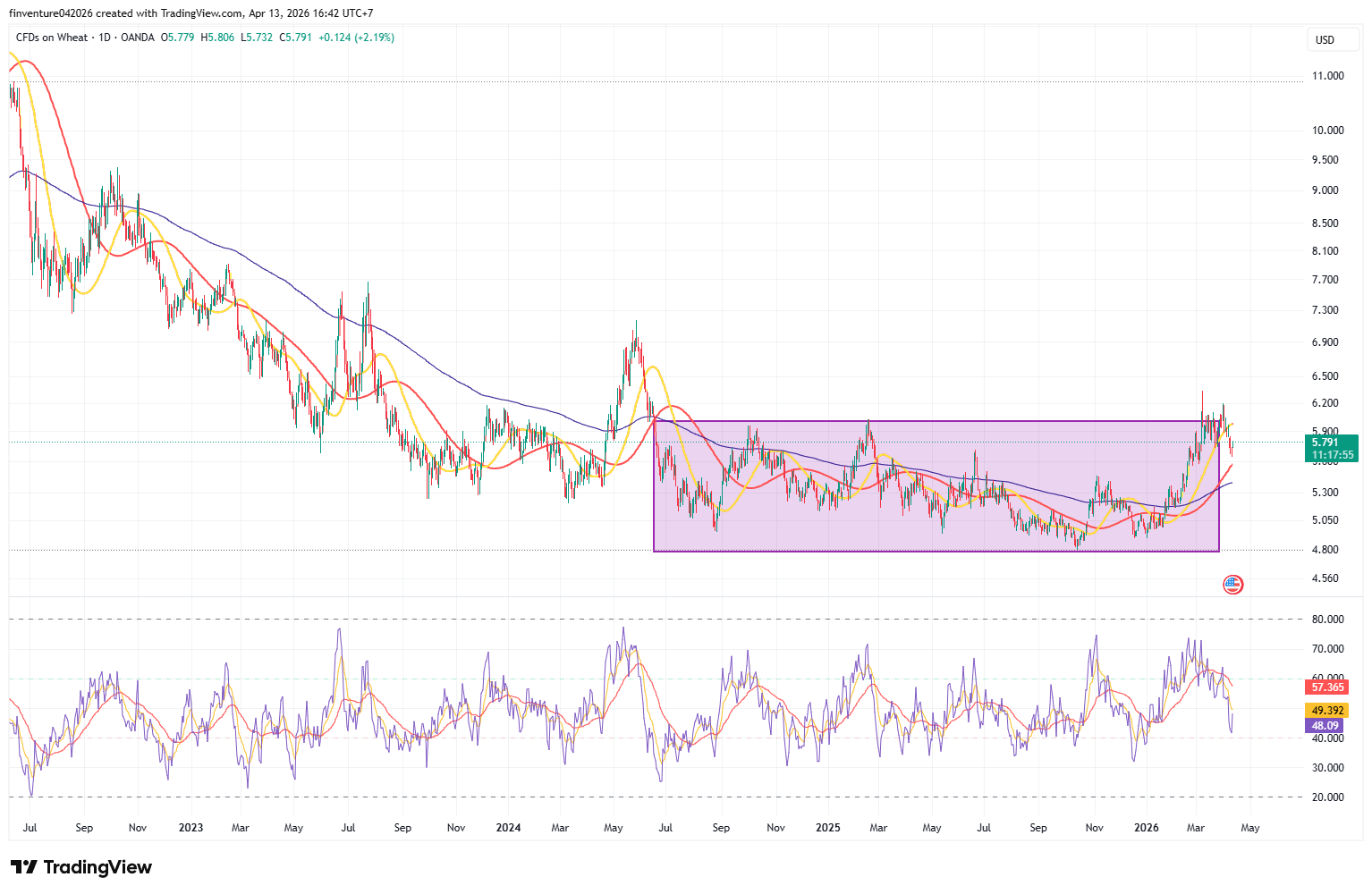This screenshot has width=1372, height=894.
Task: Click the red RSI value label 57.365
Action: 1325,687
